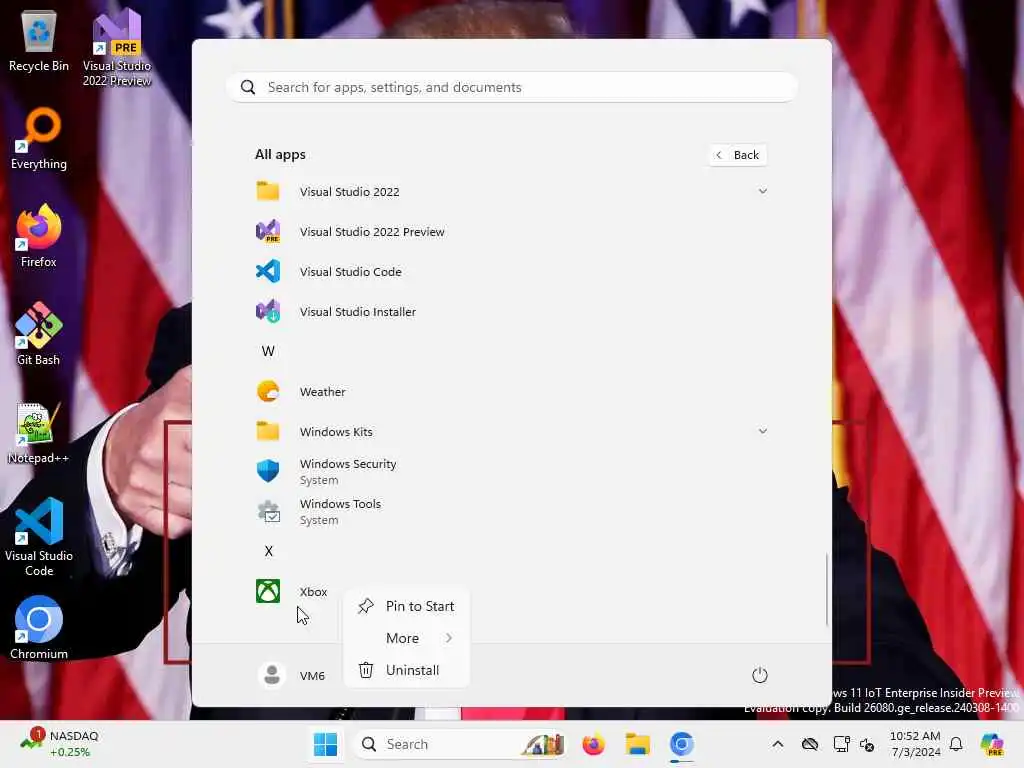Click the power button icon
Viewport: 1024px width, 768px height.
(760, 675)
